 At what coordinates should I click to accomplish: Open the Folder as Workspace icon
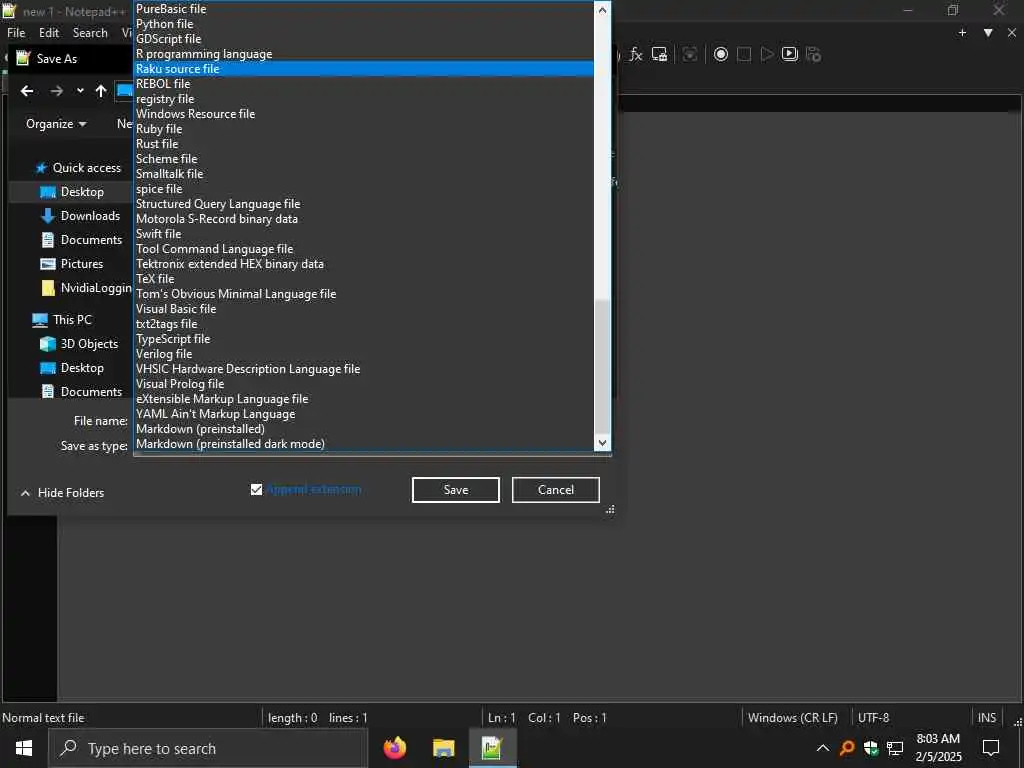(660, 54)
